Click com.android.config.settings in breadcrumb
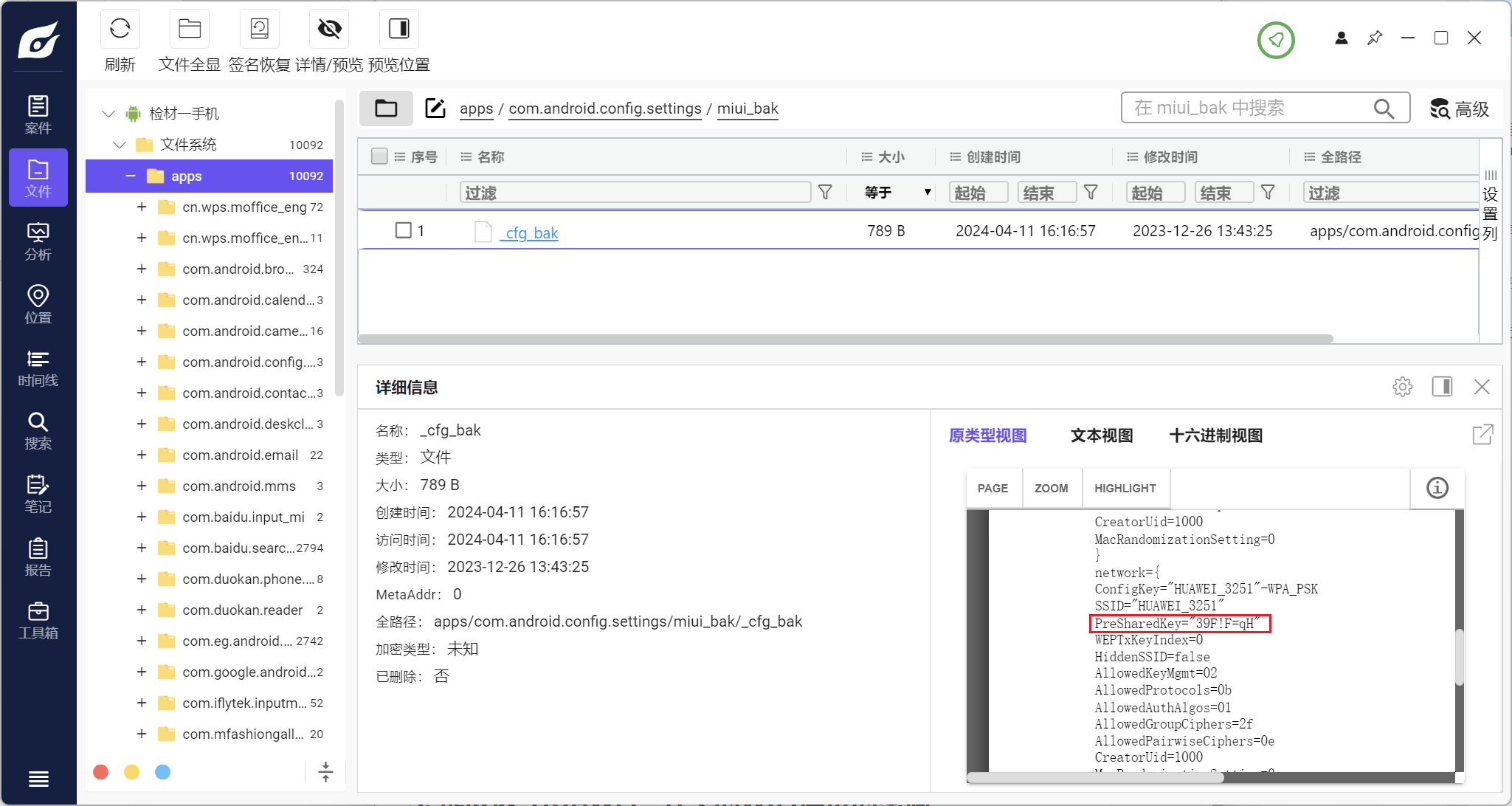1512x806 pixels. click(604, 108)
